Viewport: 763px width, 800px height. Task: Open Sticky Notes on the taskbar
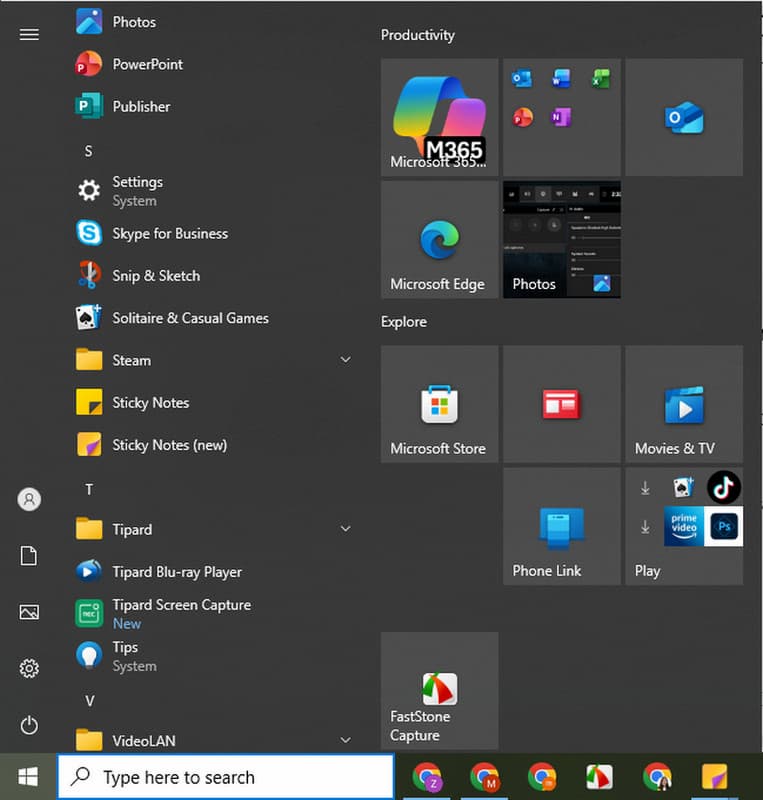pyautogui.click(x=715, y=777)
